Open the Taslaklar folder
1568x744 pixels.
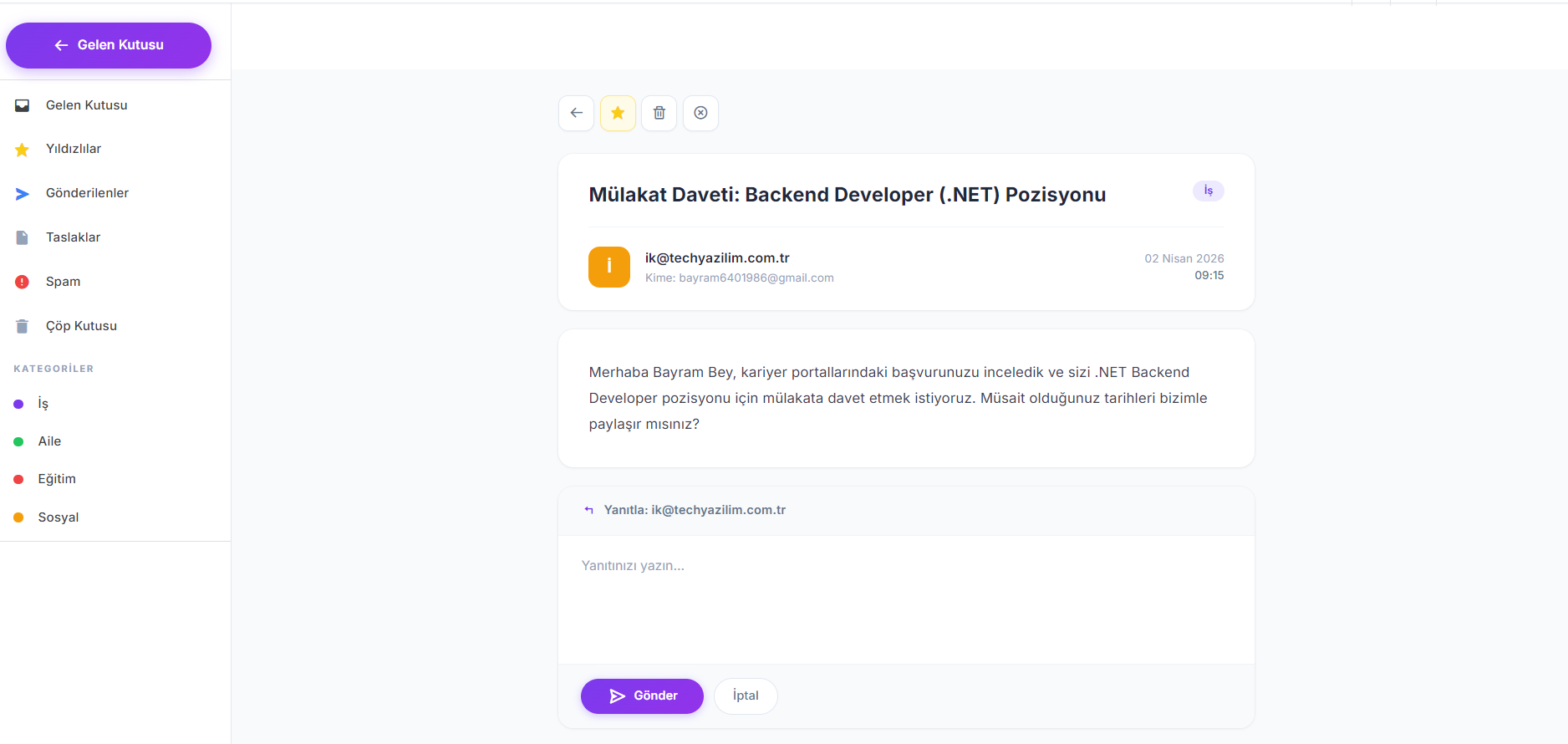[x=115, y=237]
